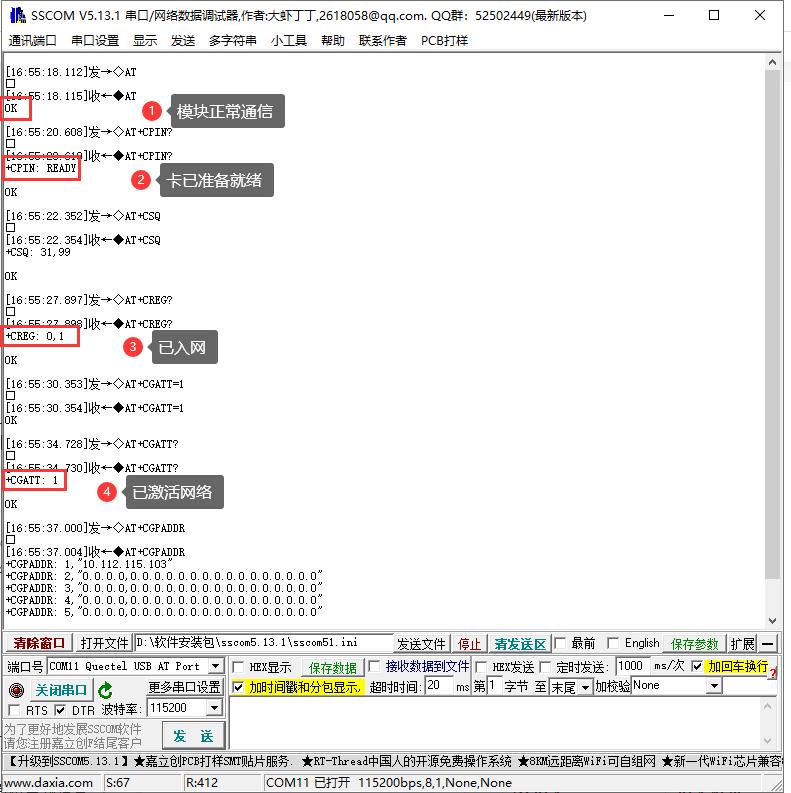Click the 停止 button
The image size is (791, 793).
pyautogui.click(x=469, y=644)
